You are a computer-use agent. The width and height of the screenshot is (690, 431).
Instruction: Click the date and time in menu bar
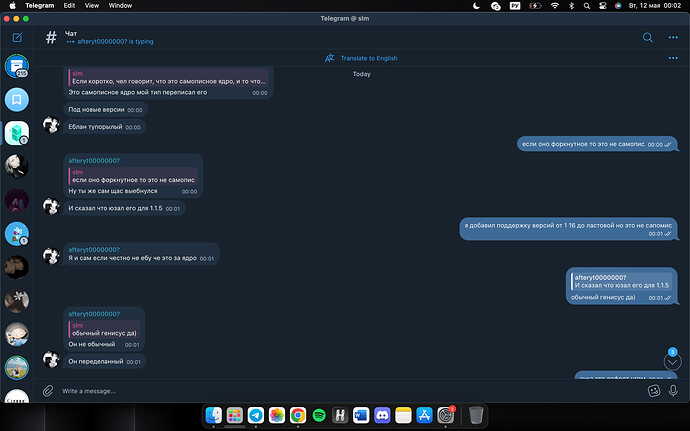[x=655, y=6]
